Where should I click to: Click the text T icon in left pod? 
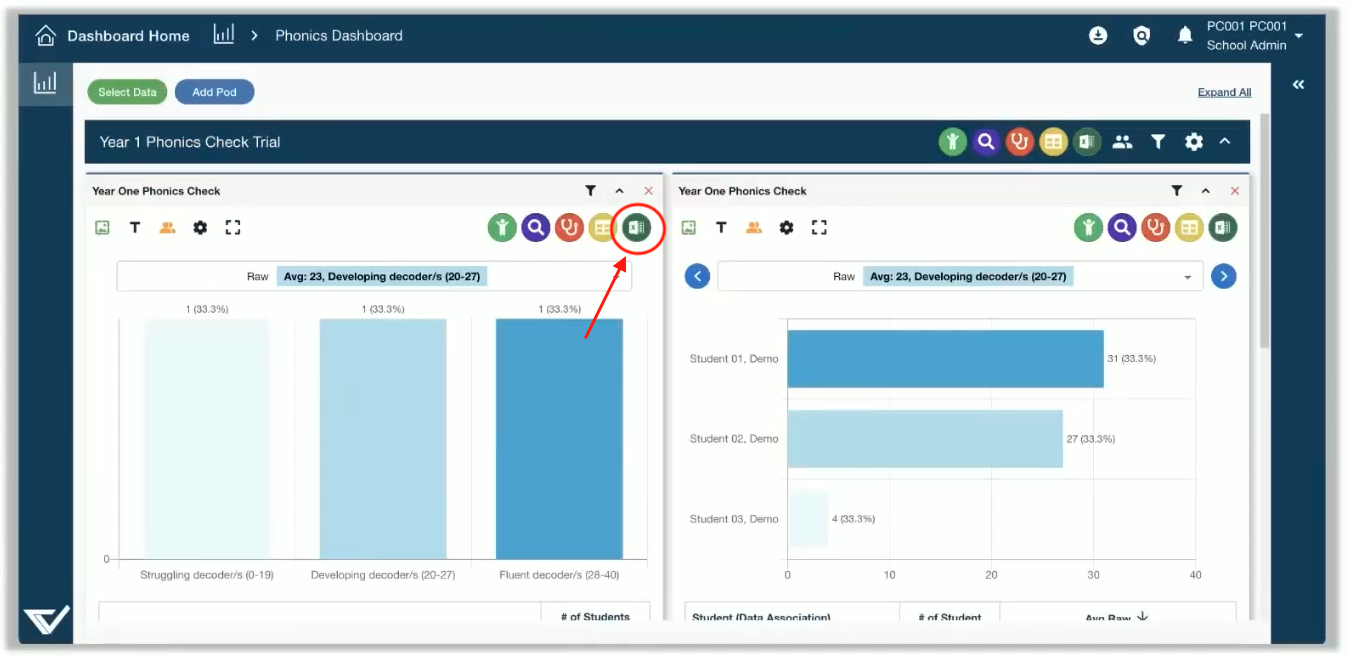134,228
